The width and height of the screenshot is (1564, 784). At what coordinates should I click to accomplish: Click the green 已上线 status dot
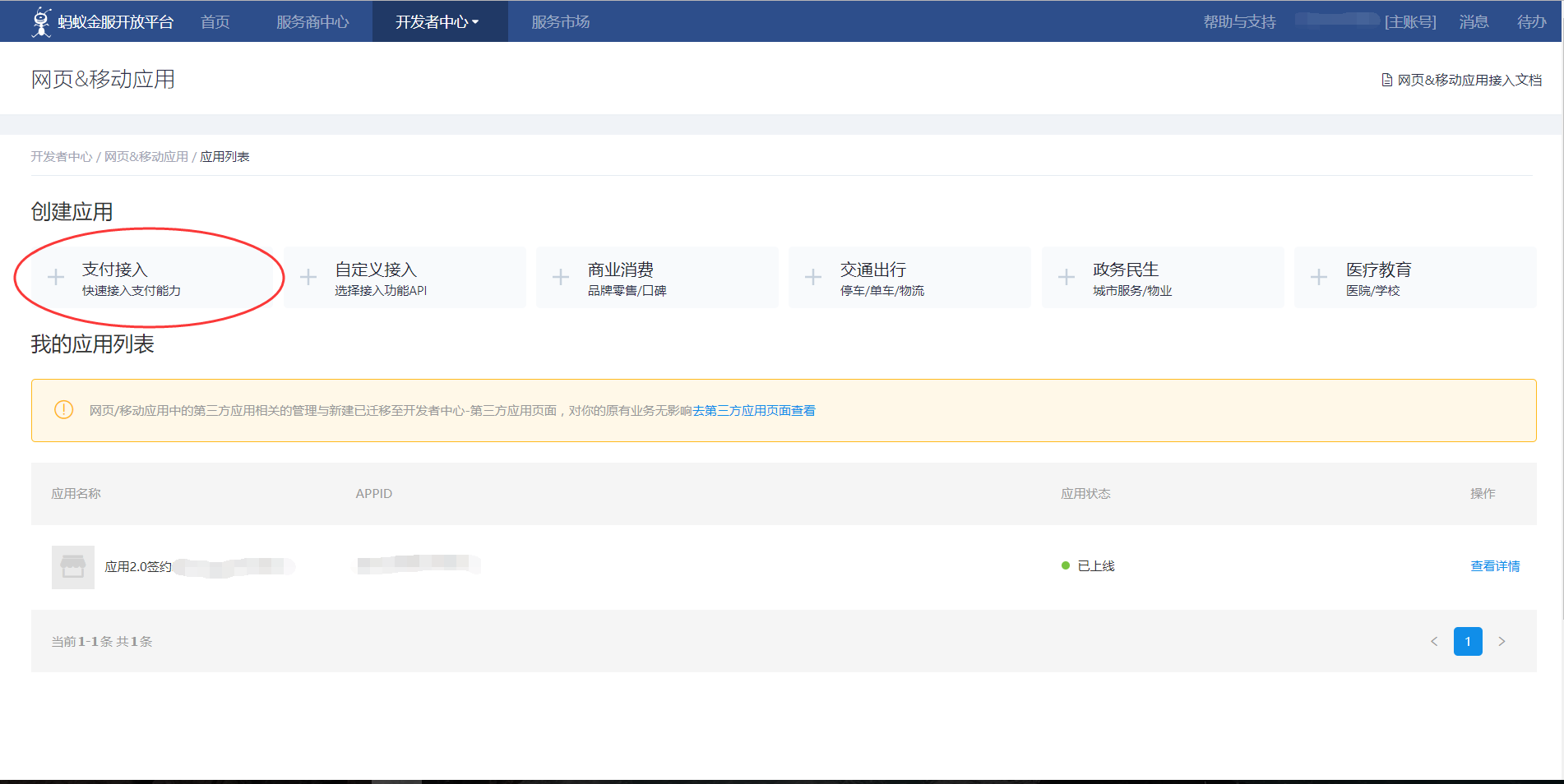click(1066, 565)
